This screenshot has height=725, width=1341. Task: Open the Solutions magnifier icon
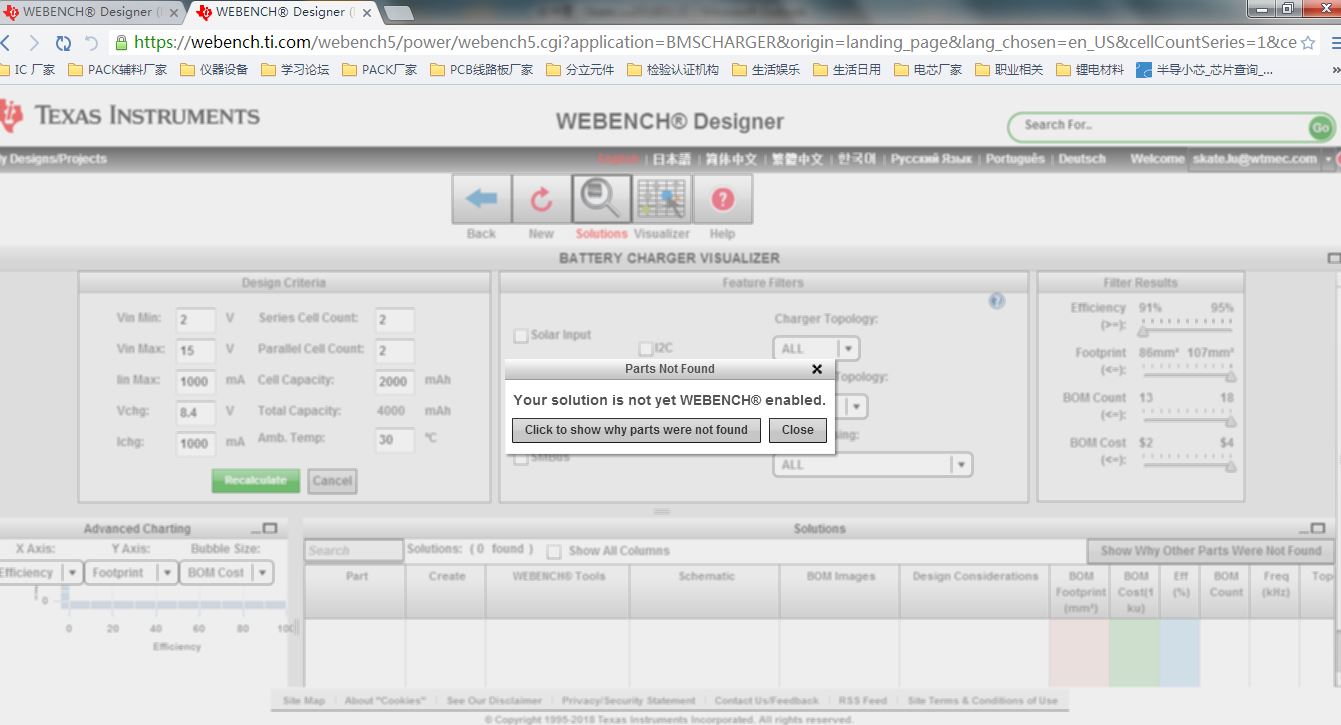601,200
